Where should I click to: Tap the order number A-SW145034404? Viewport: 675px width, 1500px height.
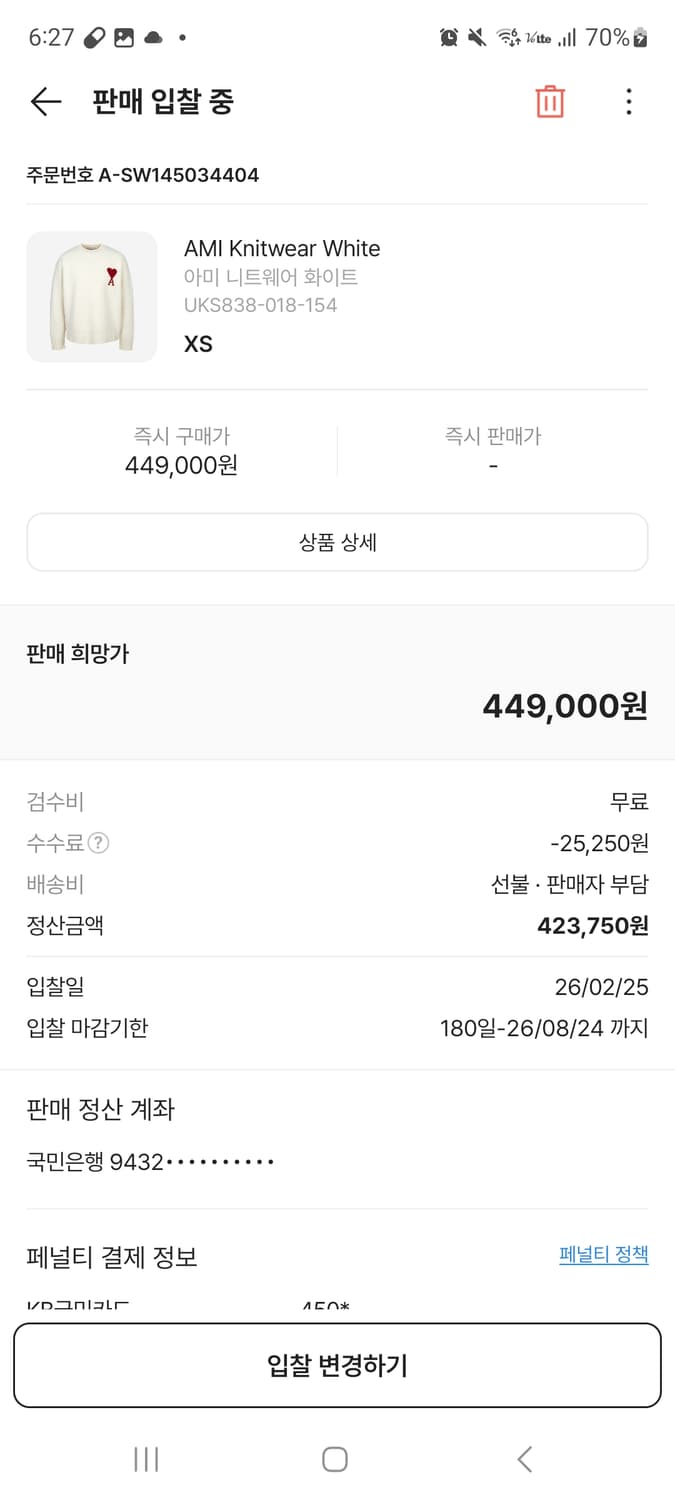pyautogui.click(x=142, y=174)
